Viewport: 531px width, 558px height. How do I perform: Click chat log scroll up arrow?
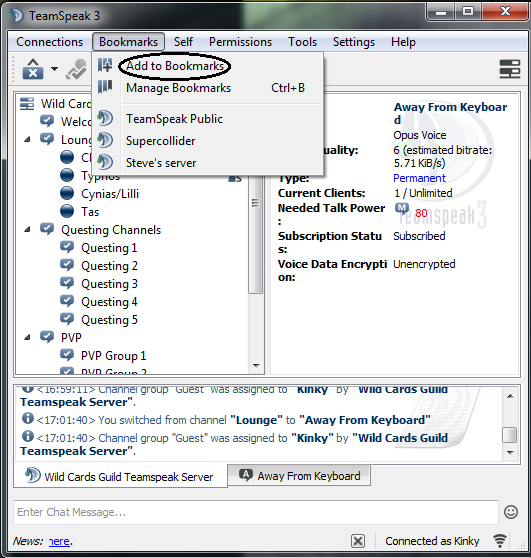510,396
